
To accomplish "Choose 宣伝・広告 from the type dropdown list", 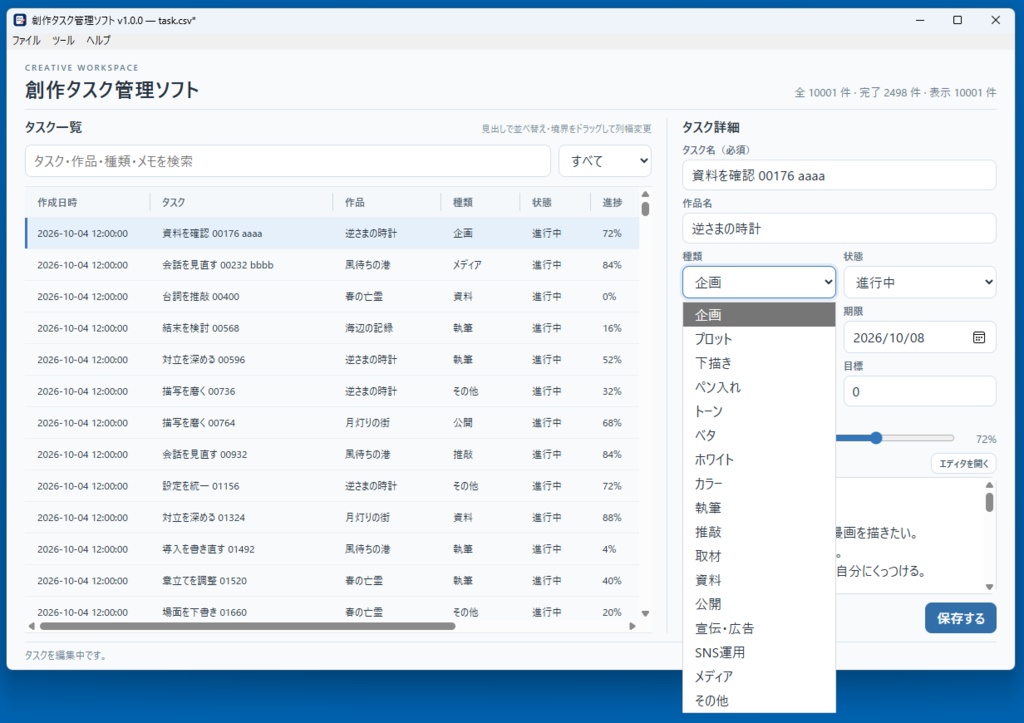I will point(759,628).
